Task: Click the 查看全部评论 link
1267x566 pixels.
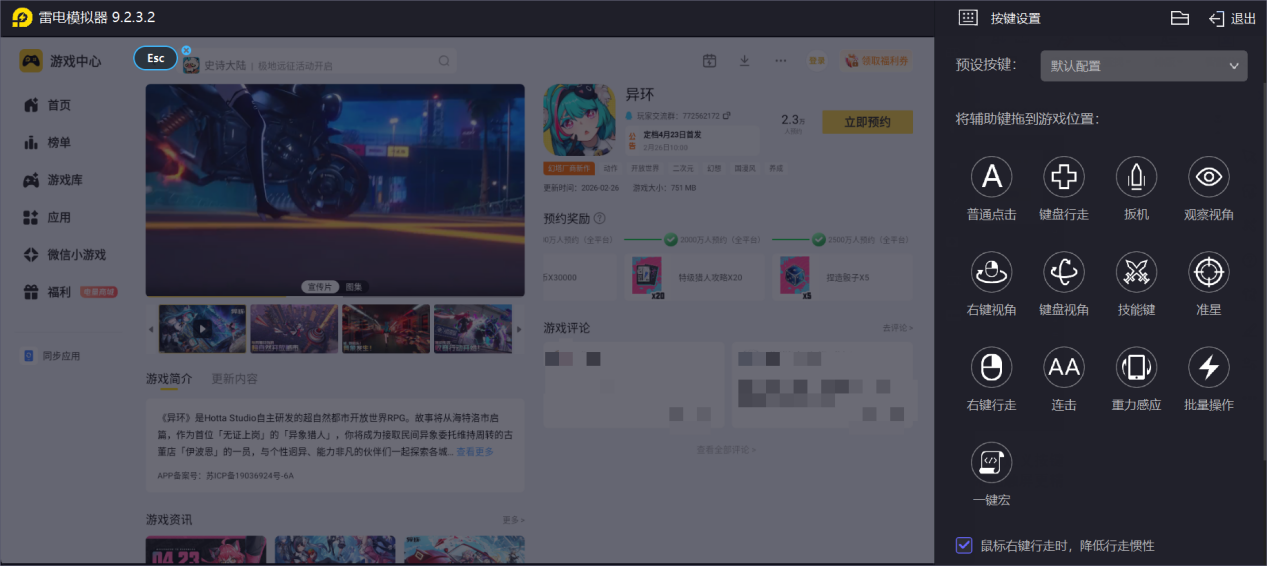Action: tap(726, 450)
